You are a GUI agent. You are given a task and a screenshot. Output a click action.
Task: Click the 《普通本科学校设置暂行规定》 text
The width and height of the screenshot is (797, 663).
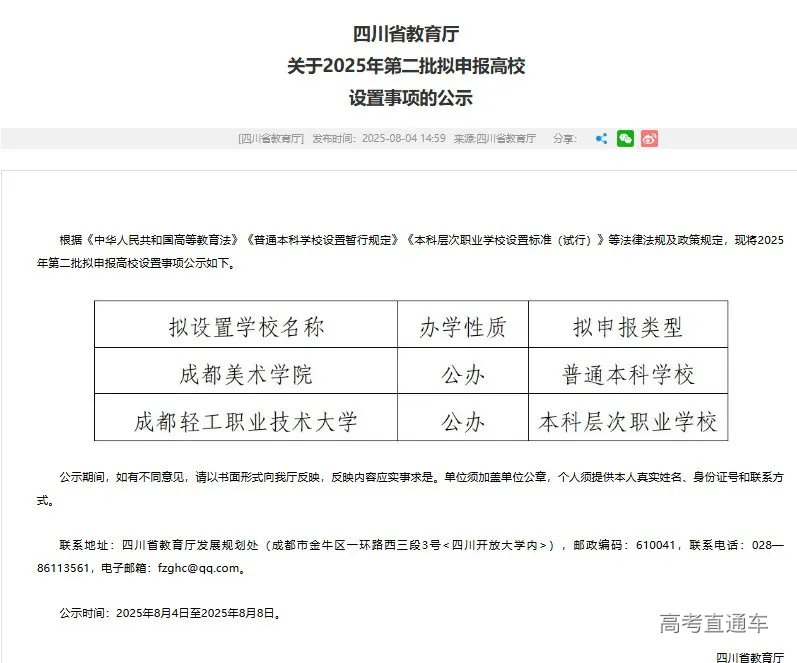tap(323, 239)
